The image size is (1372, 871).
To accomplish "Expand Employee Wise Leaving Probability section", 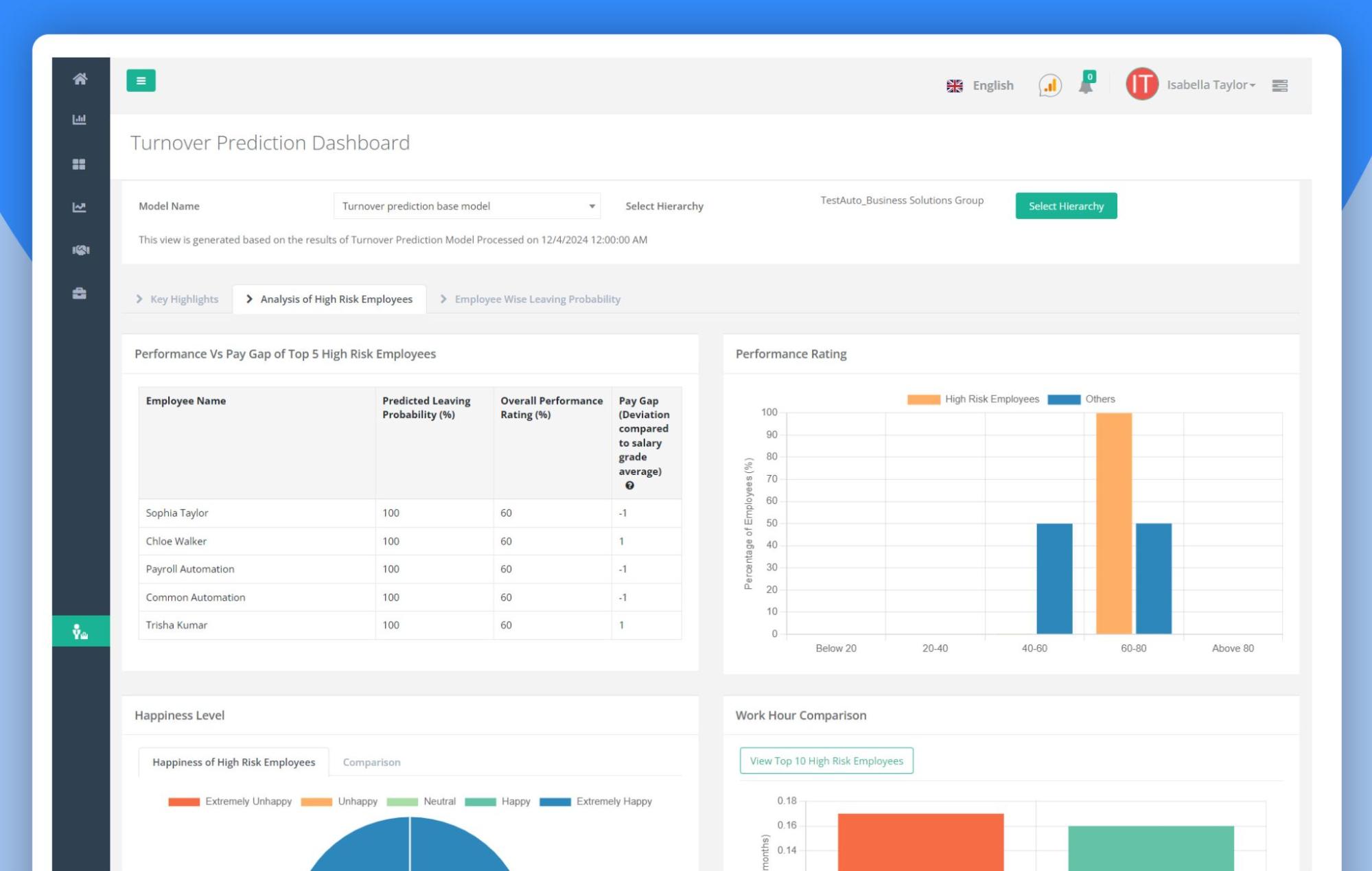I will tap(537, 299).
